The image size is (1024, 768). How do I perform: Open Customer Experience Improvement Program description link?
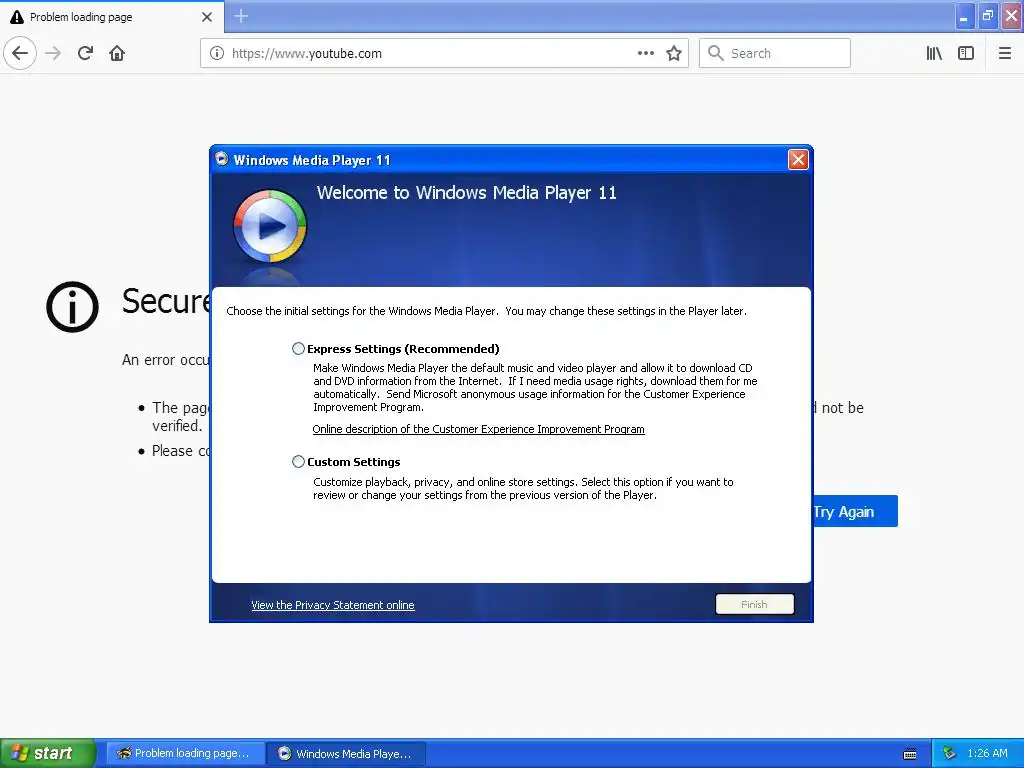[x=478, y=429]
